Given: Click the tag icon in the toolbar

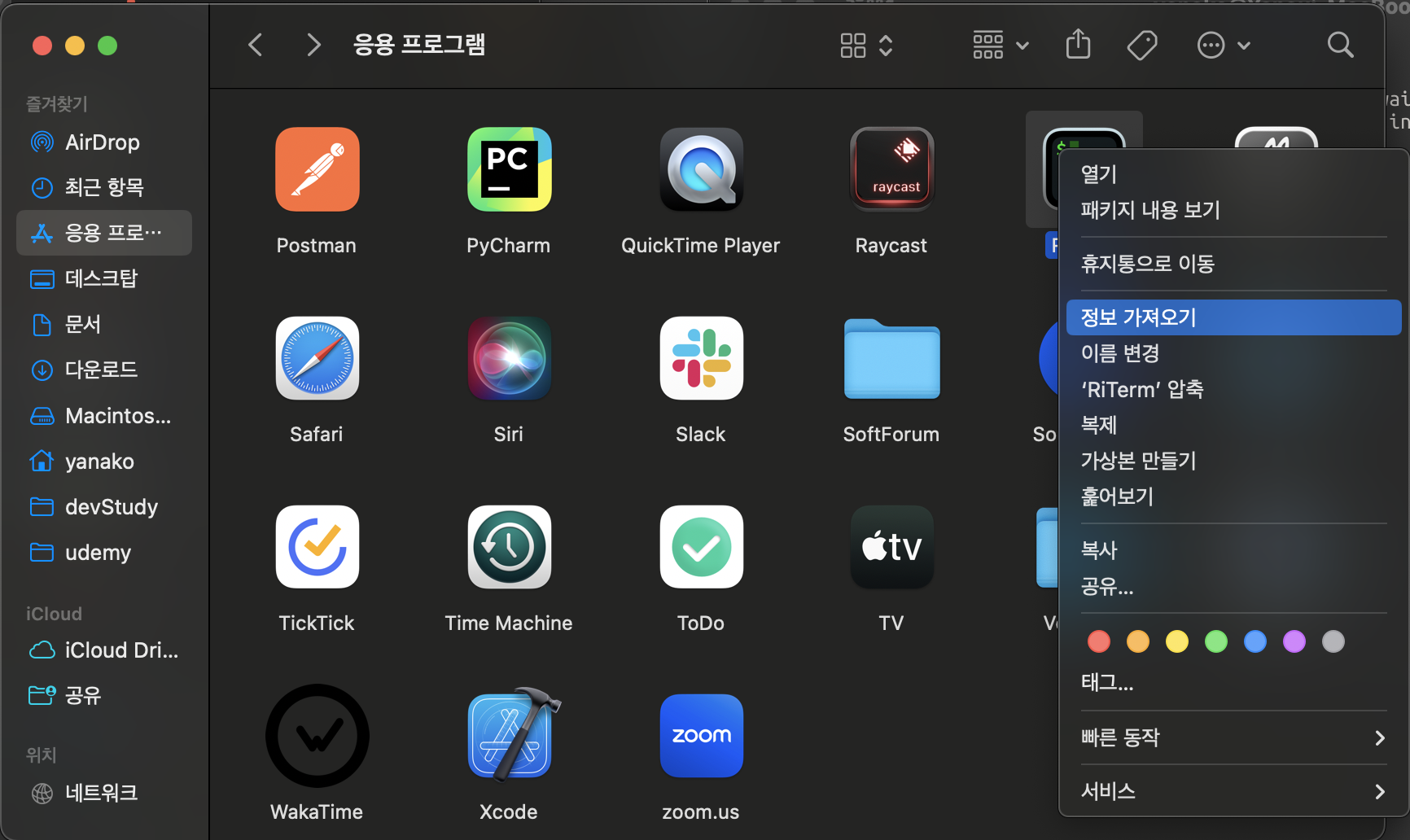Looking at the screenshot, I should (x=1142, y=45).
